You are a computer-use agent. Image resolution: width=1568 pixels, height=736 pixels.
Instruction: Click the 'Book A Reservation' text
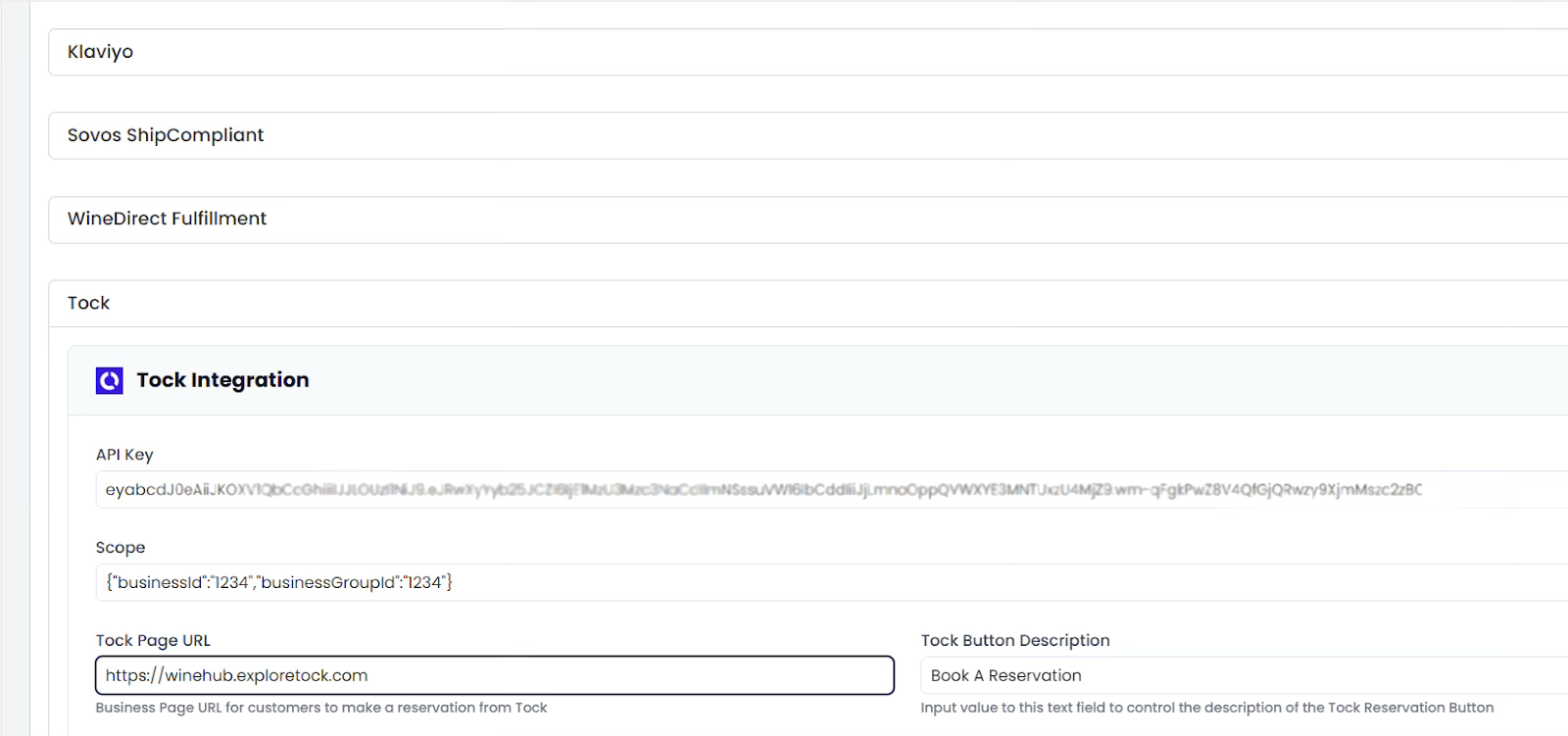tap(1006, 675)
